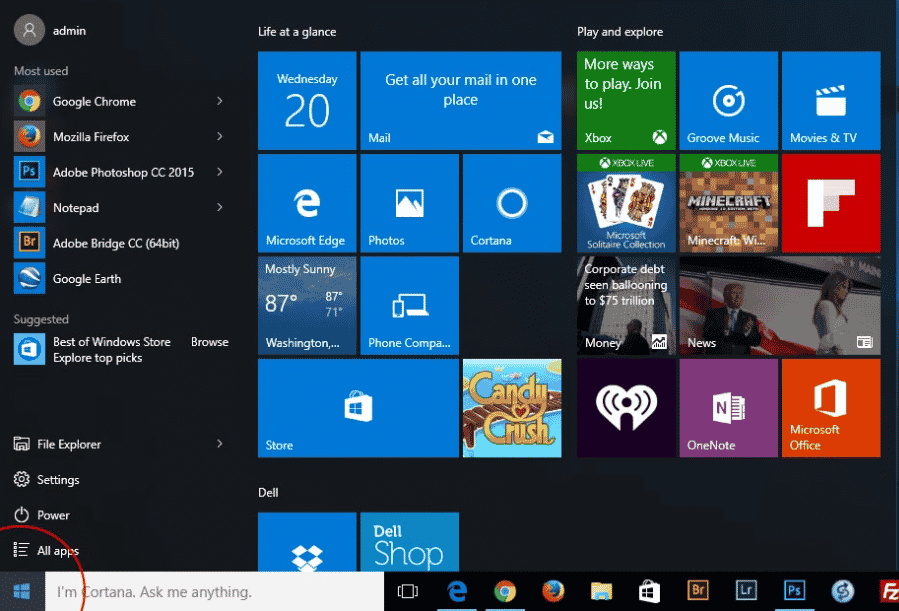The height and width of the screenshot is (611, 899).
Task: Open Task View from taskbar
Action: coord(408,592)
